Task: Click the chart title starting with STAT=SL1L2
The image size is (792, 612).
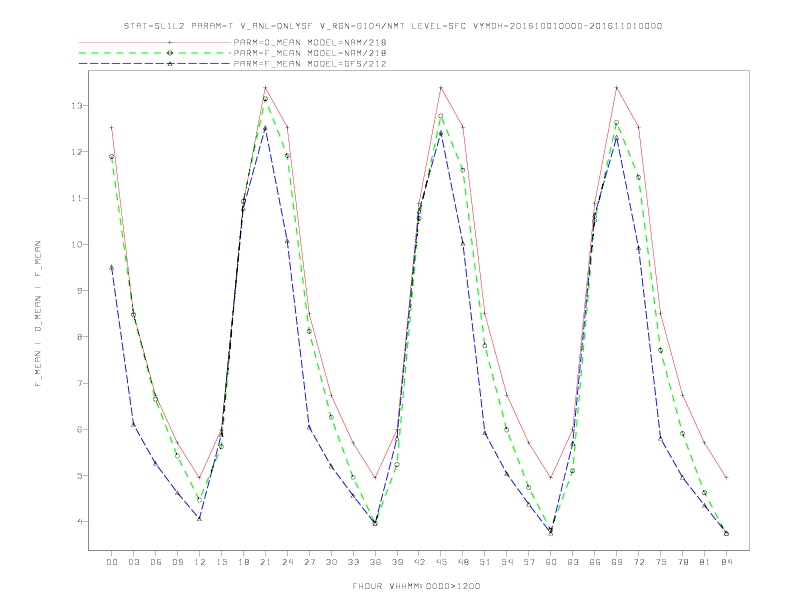Action: 393,26
